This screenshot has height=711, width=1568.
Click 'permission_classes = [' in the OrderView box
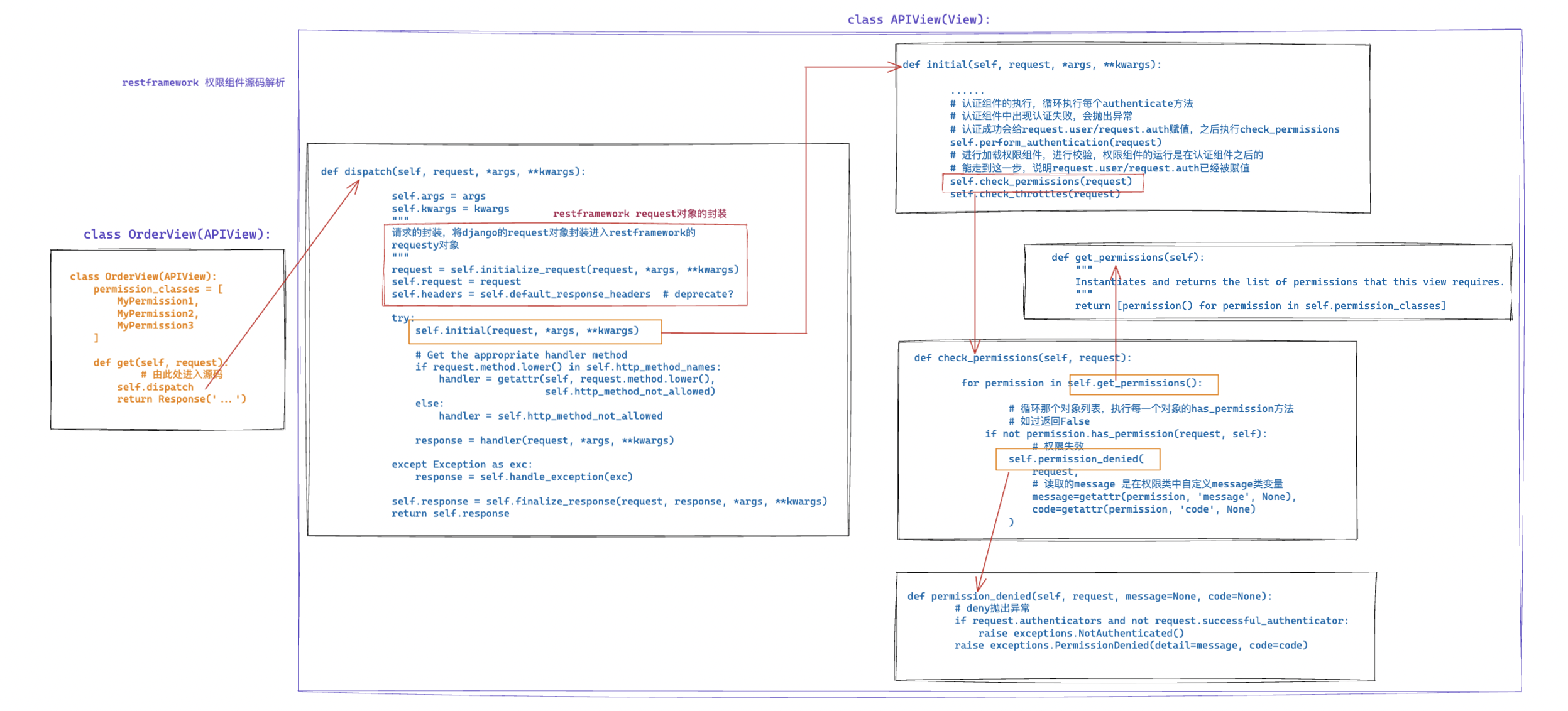pos(158,289)
